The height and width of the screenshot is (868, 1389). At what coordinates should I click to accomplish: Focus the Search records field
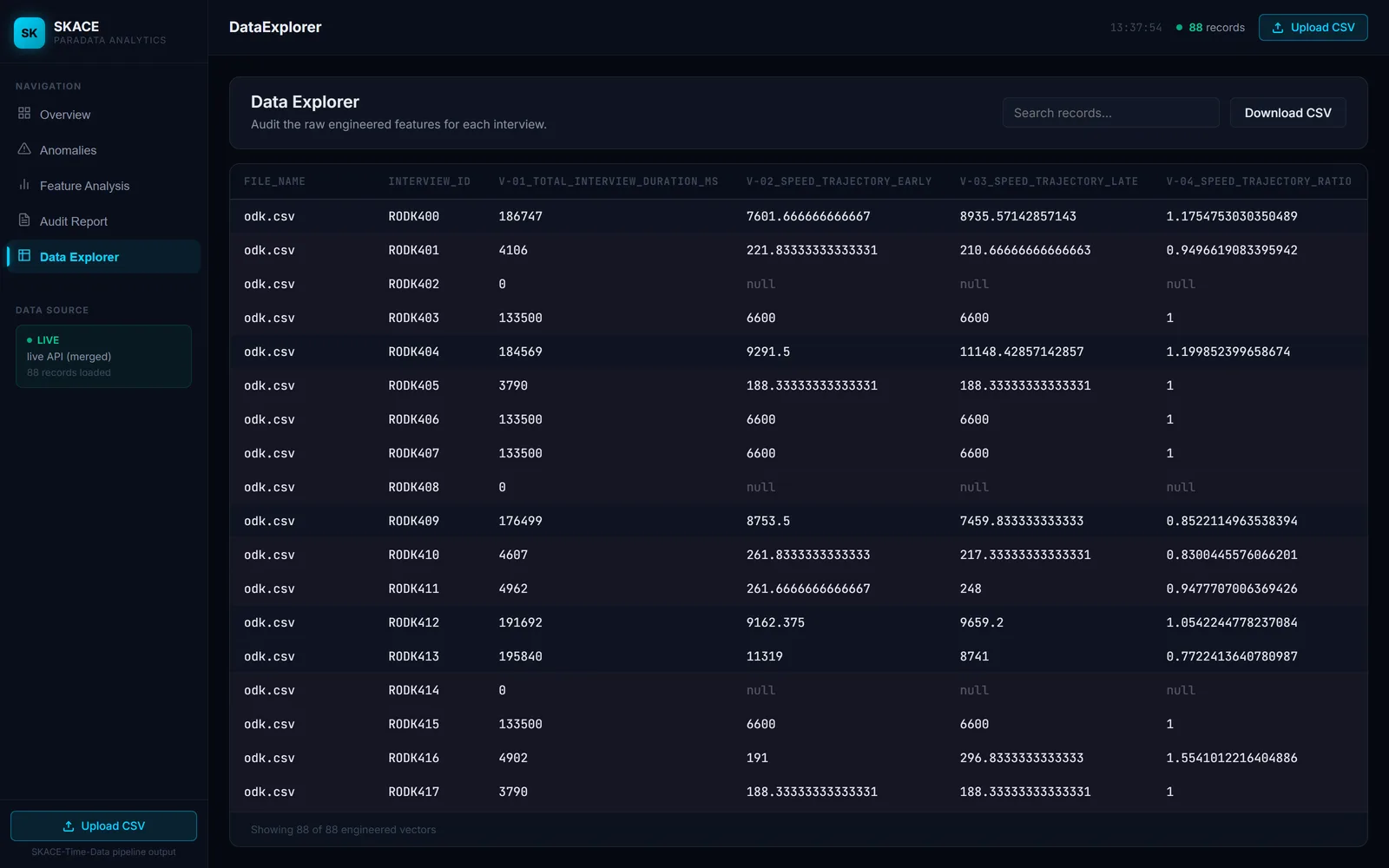click(1110, 113)
